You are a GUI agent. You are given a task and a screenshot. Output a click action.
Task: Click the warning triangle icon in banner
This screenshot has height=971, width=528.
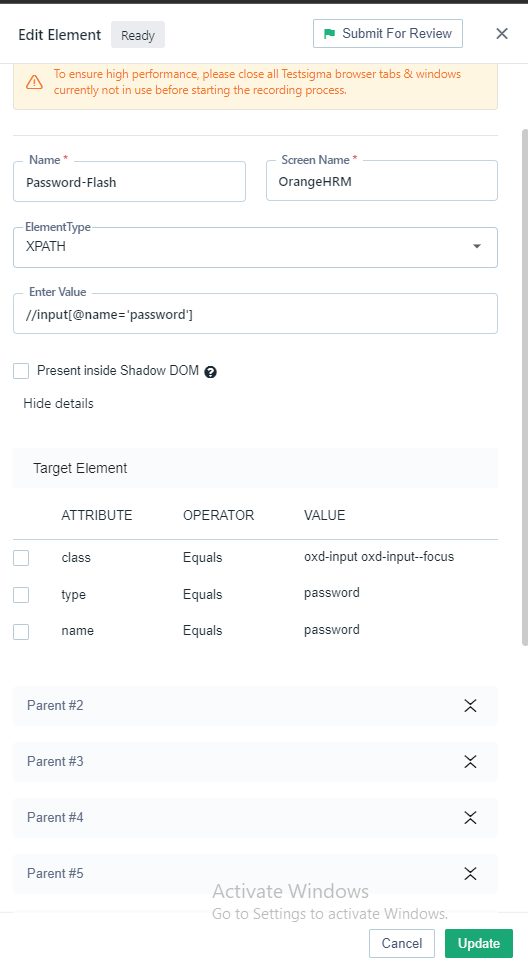tap(34, 82)
